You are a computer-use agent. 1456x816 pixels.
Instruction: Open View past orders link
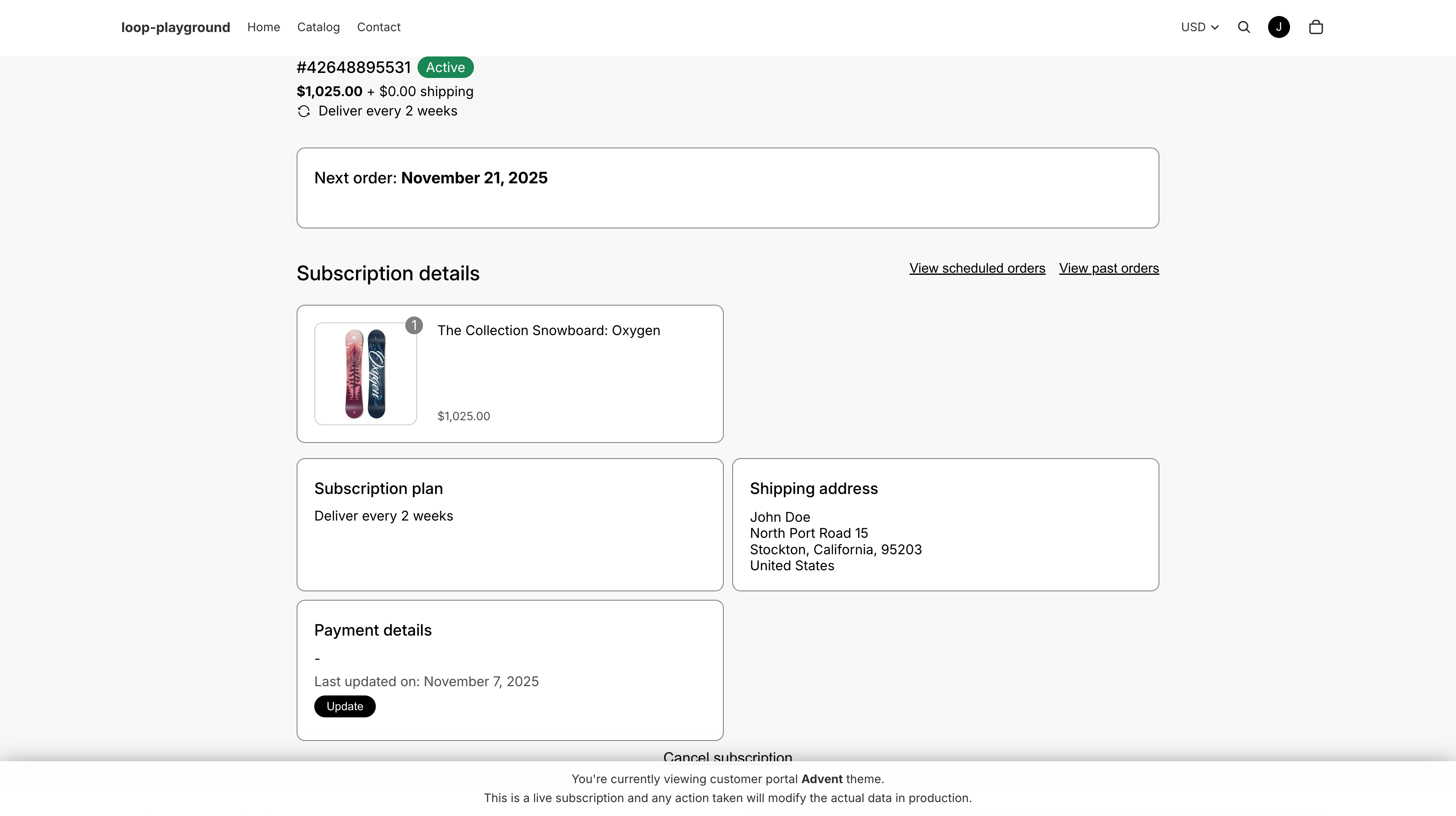[x=1108, y=268]
